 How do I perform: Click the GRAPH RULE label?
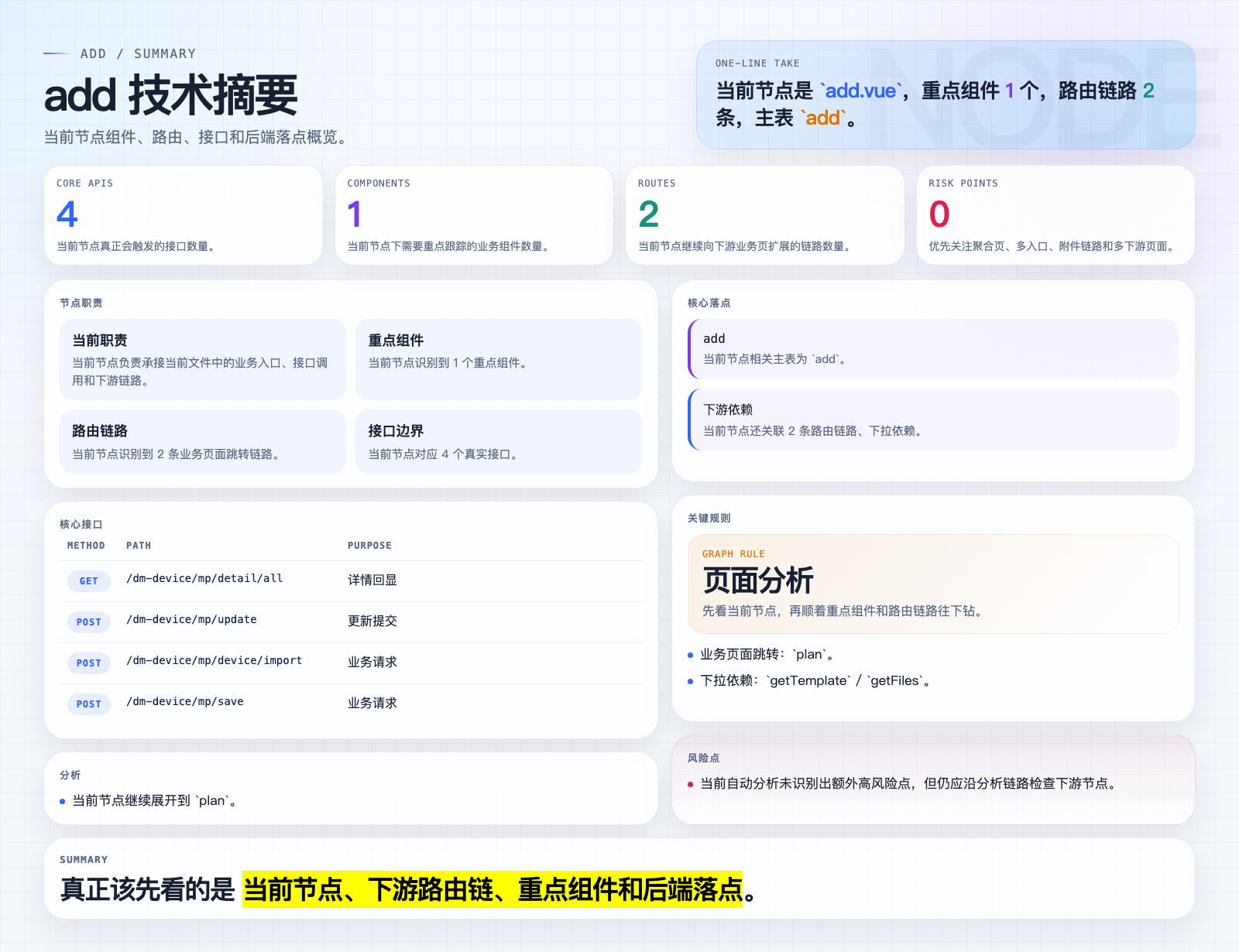point(733,554)
